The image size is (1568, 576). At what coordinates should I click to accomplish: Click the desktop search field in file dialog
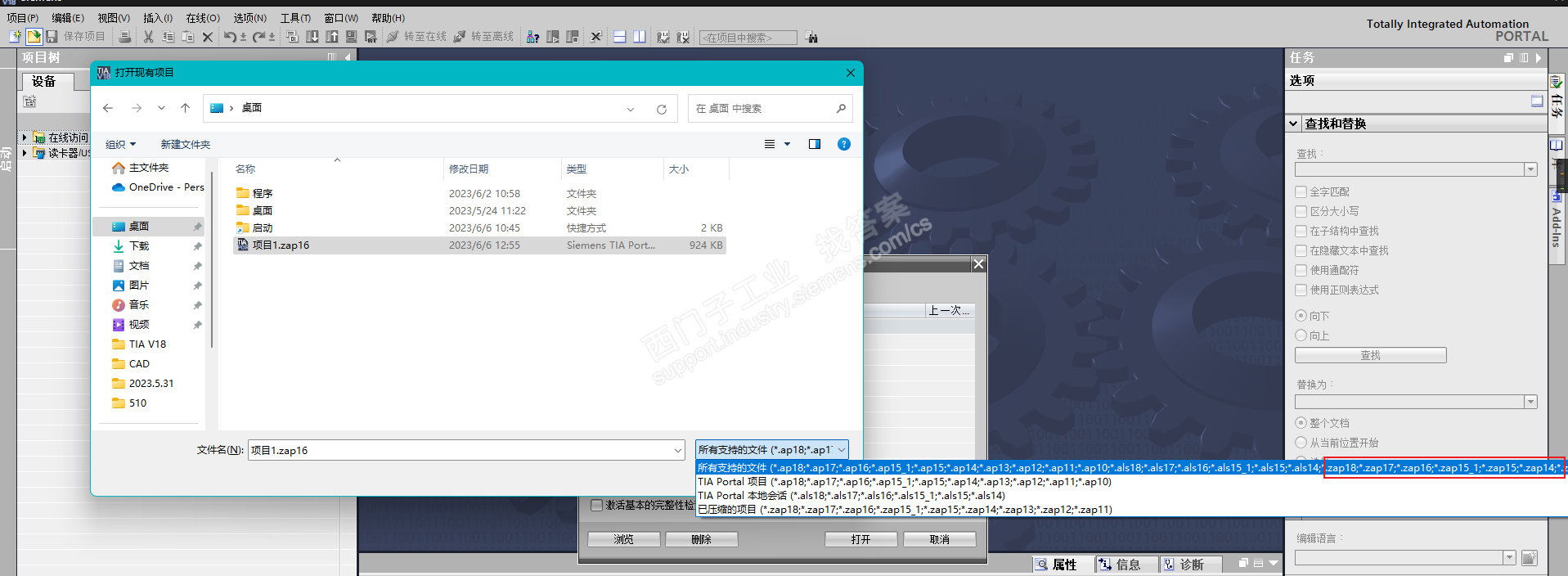770,109
